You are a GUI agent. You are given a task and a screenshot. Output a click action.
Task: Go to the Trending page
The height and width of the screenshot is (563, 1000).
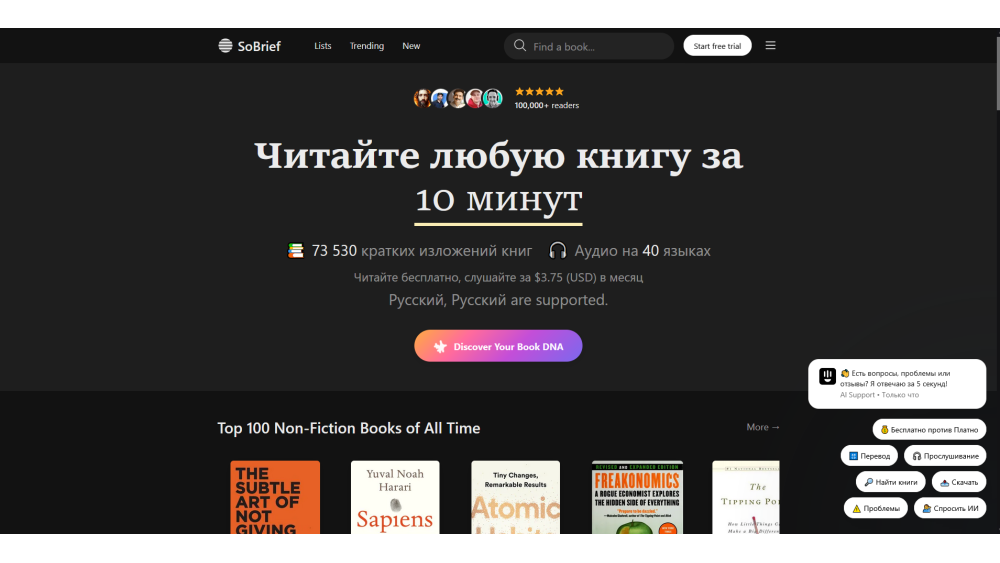(x=366, y=46)
